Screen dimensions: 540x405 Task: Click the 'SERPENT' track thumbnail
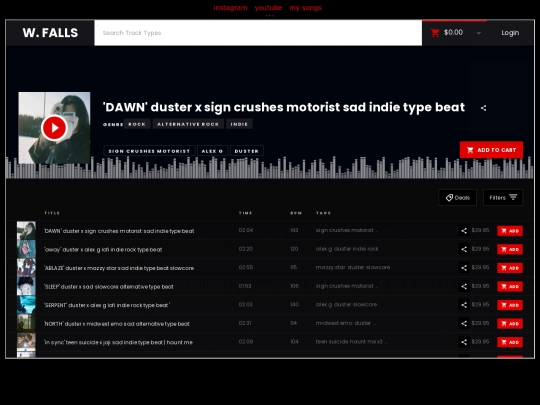[x=26, y=305]
